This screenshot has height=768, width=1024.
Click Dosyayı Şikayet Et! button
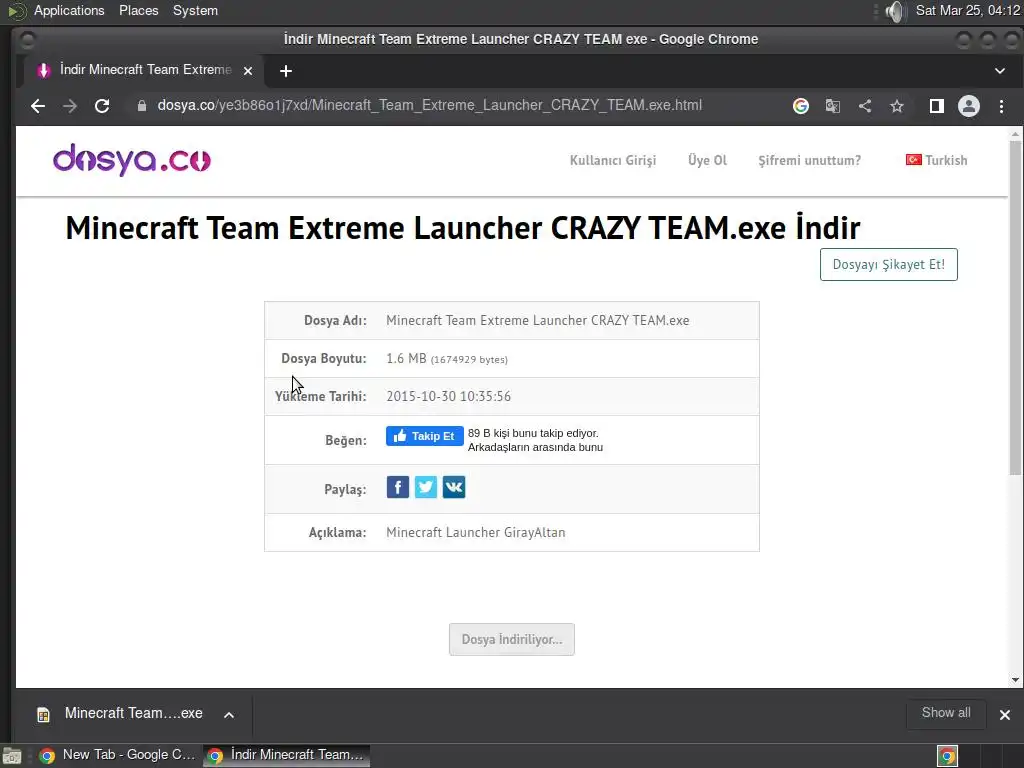pyautogui.click(x=889, y=264)
